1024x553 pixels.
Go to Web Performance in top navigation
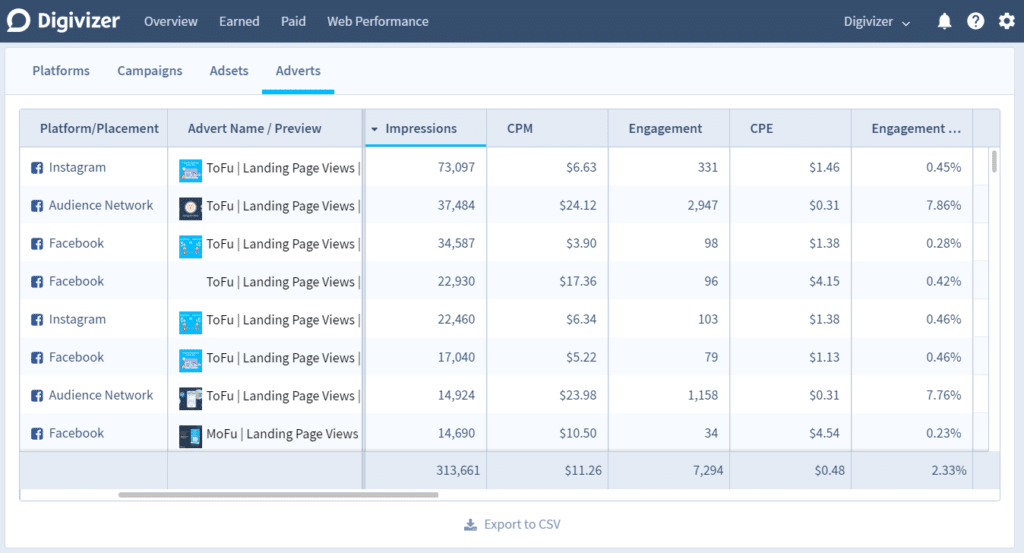[377, 22]
